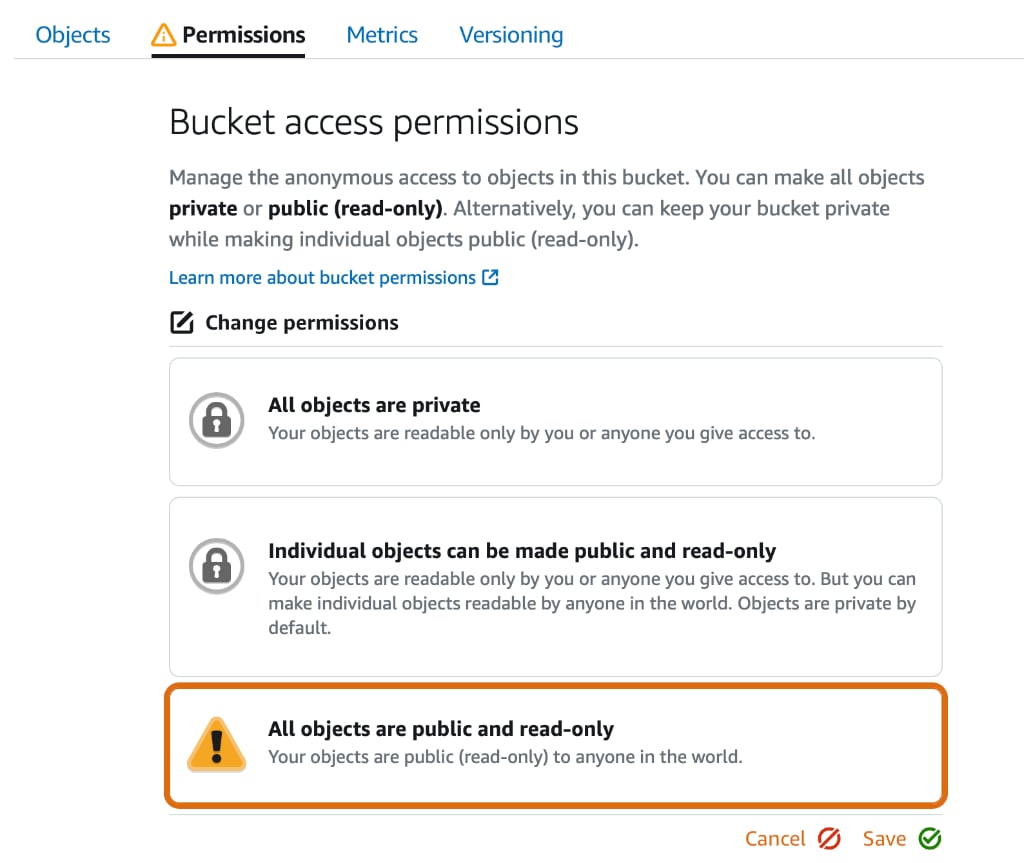Switch to the Versioning tab
Image resolution: width=1024 pixels, height=863 pixels.
pyautogui.click(x=510, y=34)
